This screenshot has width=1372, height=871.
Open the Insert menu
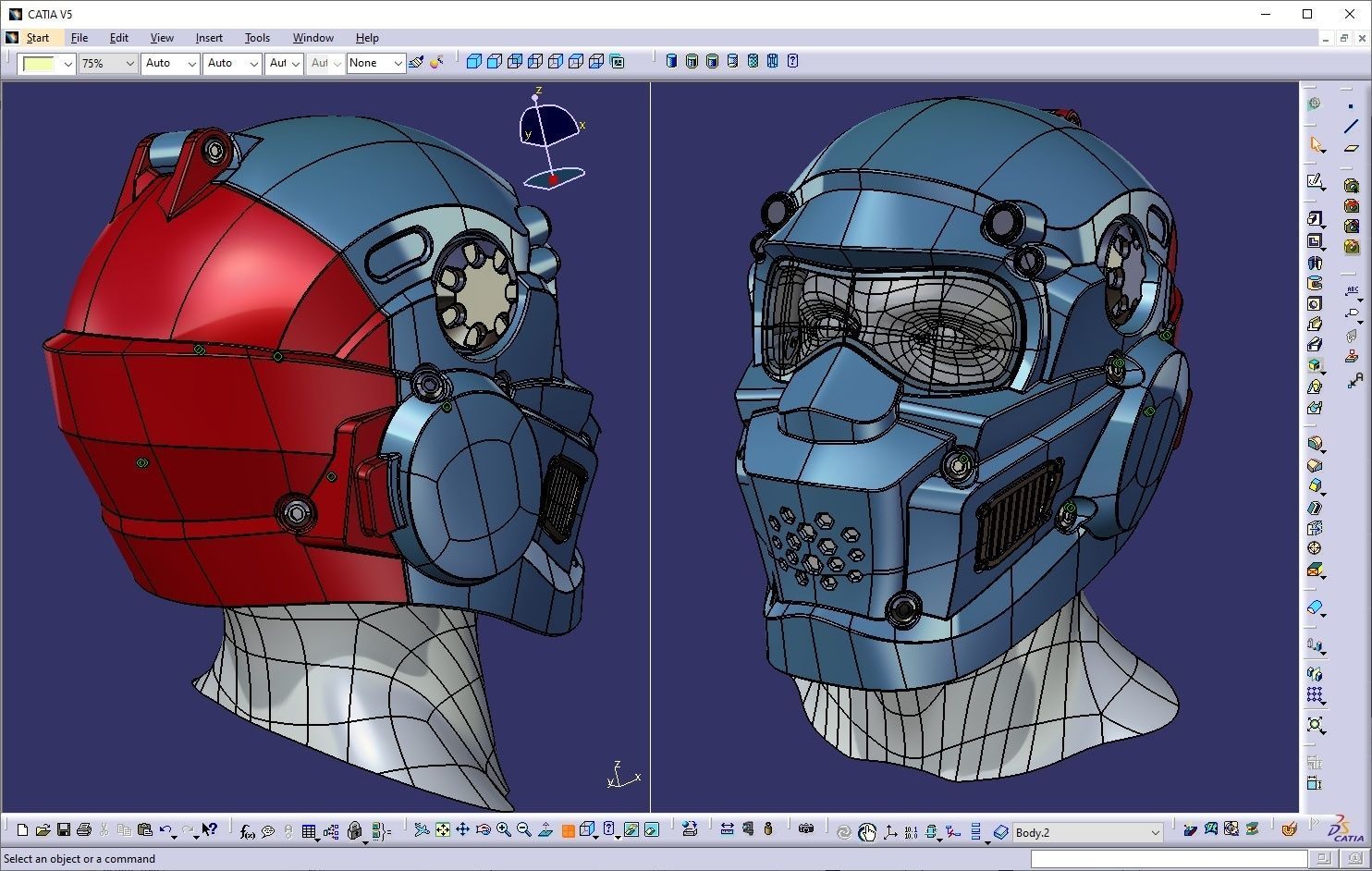pyautogui.click(x=209, y=38)
